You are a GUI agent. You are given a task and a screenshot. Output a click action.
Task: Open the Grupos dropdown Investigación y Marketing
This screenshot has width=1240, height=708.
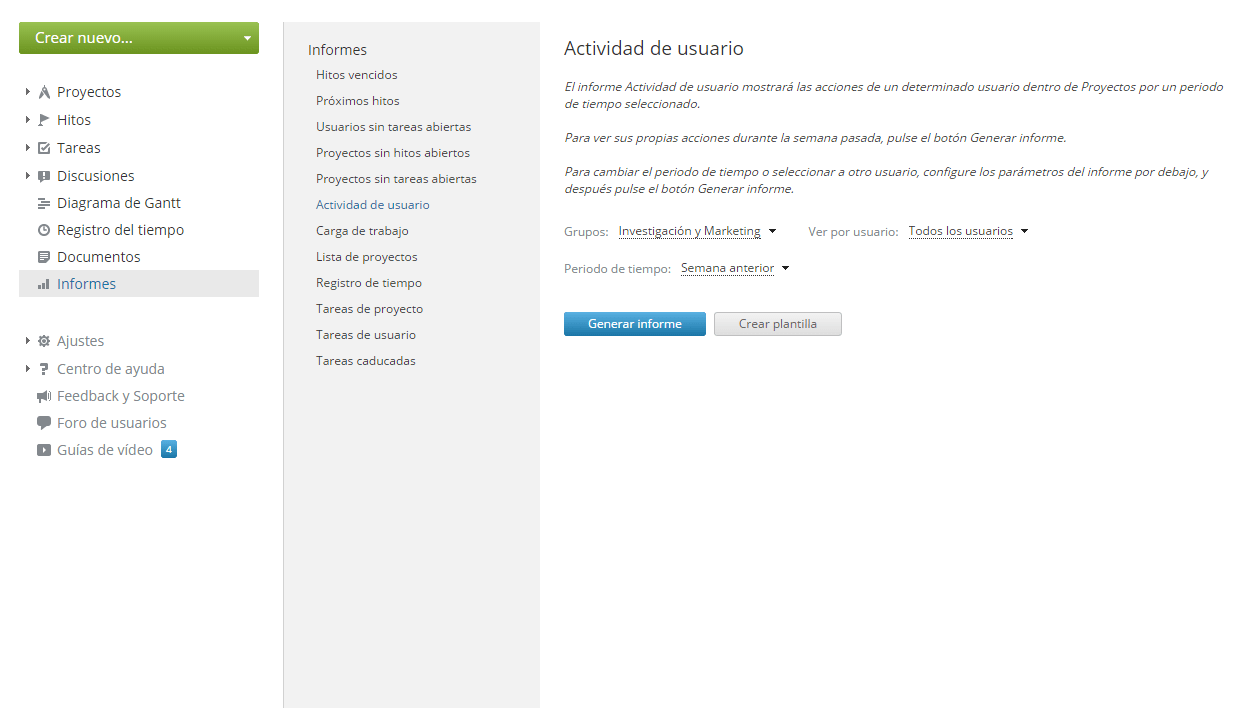coord(697,231)
